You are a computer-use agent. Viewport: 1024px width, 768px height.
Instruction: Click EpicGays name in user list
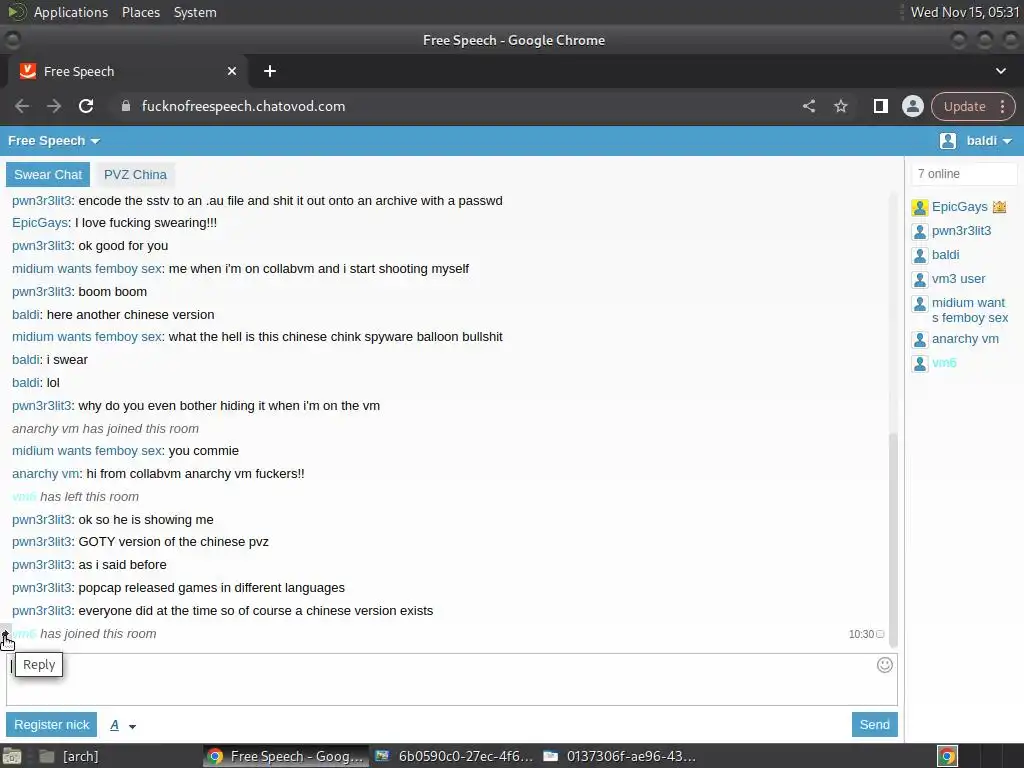click(x=959, y=207)
